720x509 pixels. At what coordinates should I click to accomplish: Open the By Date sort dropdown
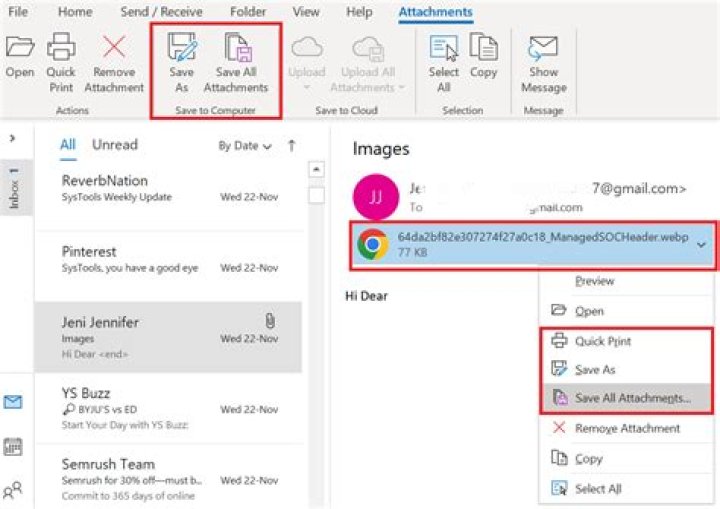(245, 146)
